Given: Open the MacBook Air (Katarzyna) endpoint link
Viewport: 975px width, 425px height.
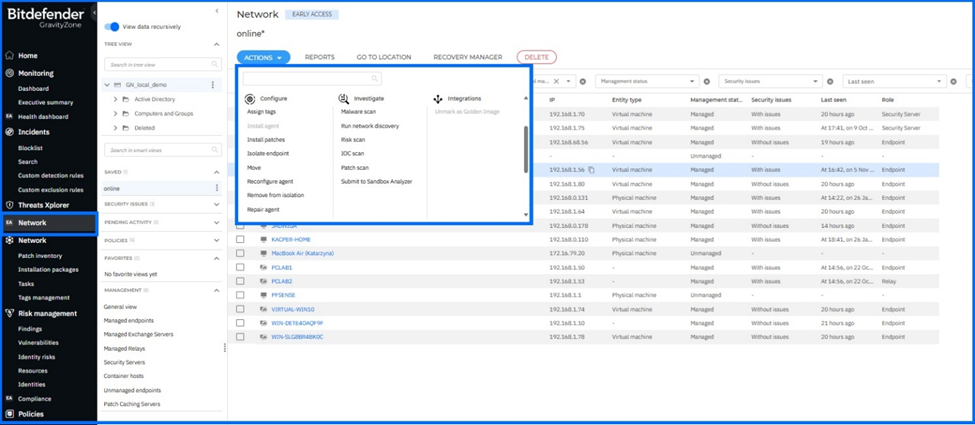Looking at the screenshot, I should 302,254.
